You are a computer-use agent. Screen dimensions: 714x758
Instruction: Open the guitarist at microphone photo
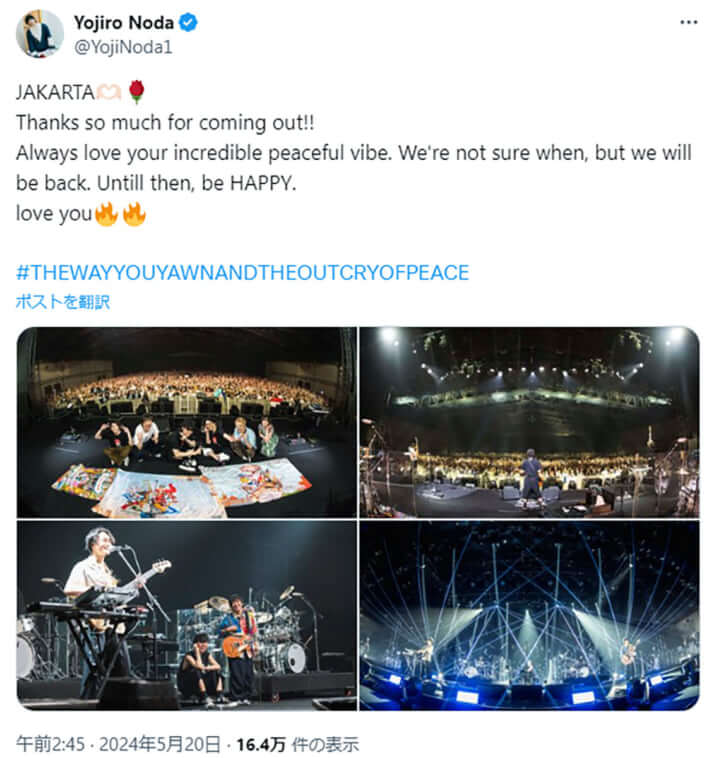186,614
